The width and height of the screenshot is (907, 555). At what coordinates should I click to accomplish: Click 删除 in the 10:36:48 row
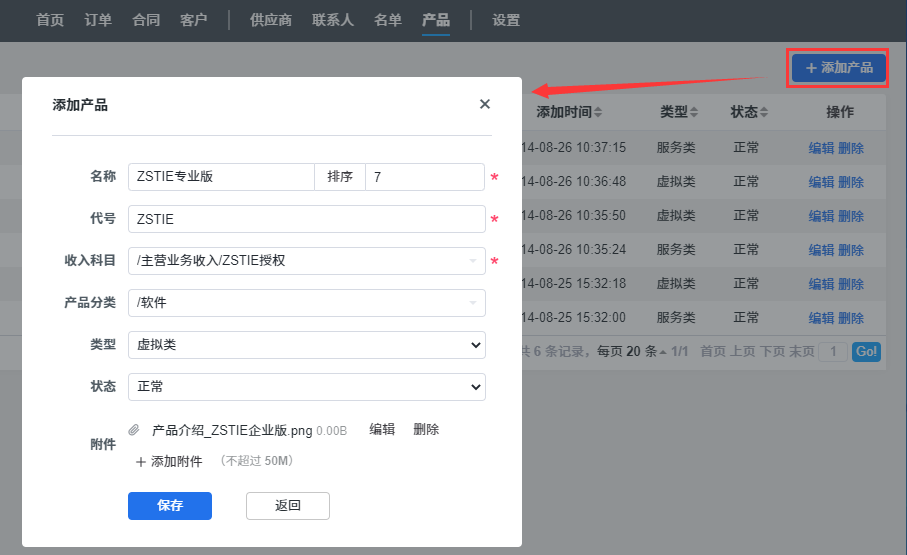coord(851,182)
